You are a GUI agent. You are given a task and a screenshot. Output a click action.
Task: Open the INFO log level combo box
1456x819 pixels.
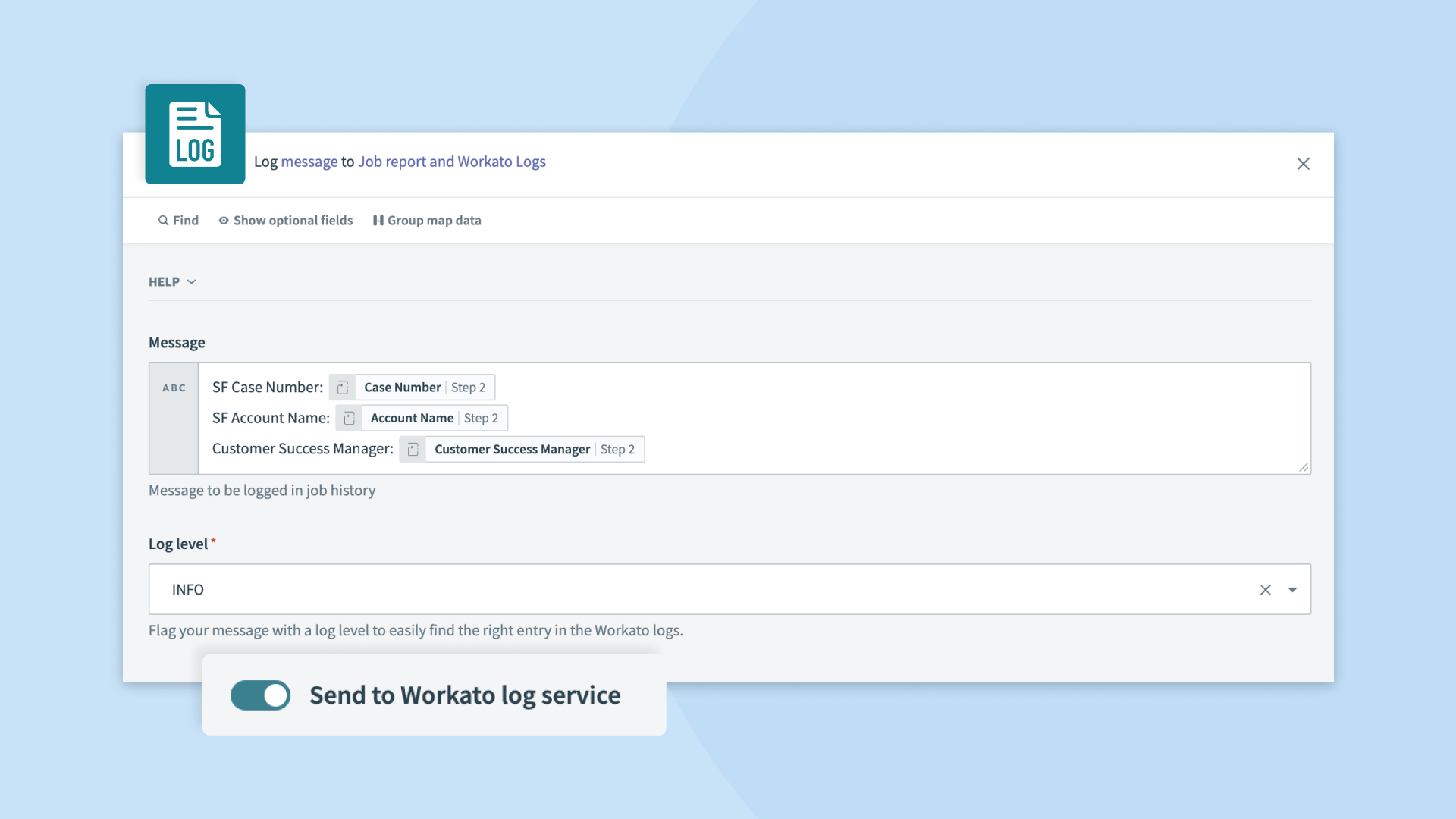(682, 590)
